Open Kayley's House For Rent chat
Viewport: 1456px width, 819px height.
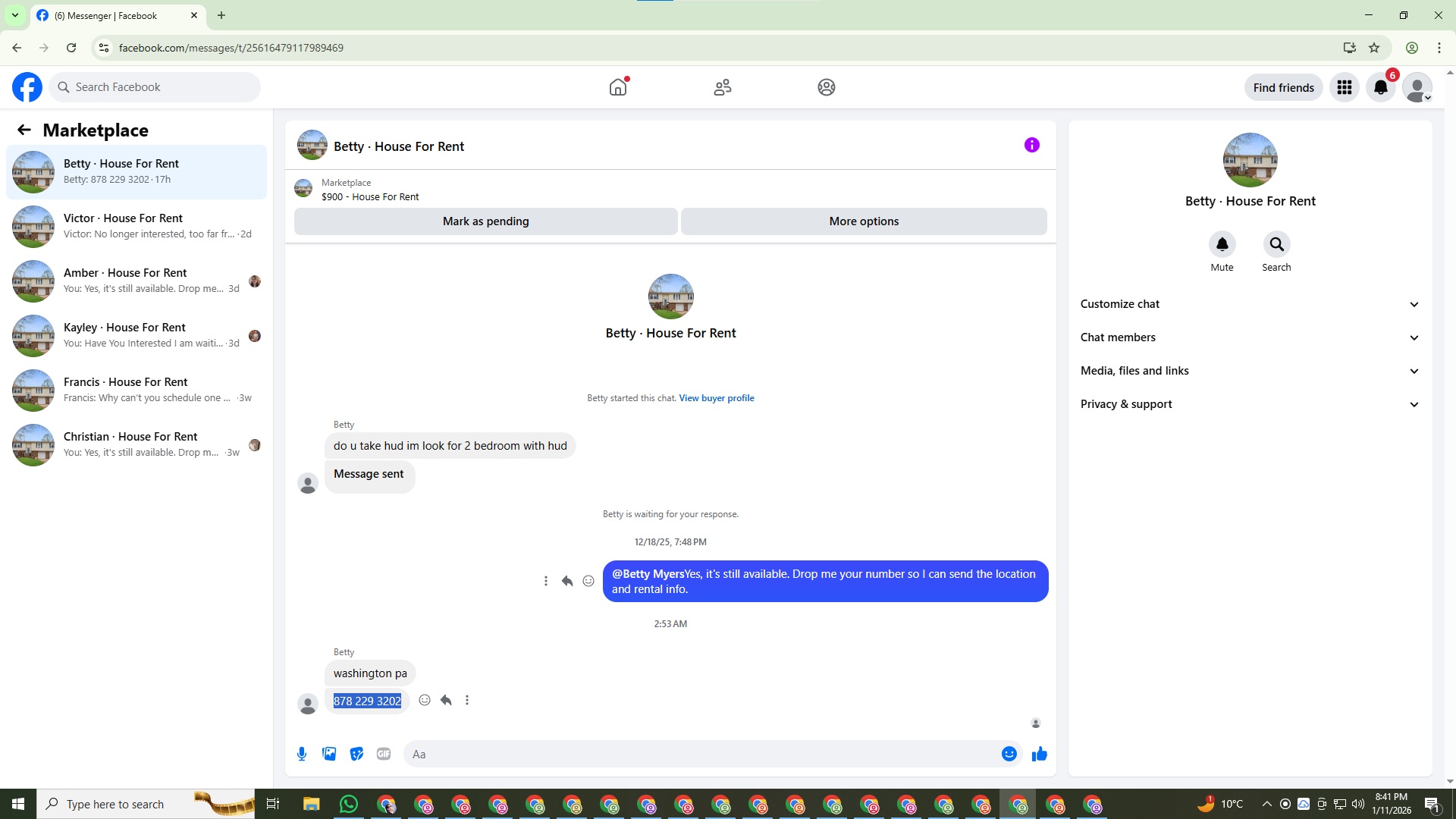136,336
